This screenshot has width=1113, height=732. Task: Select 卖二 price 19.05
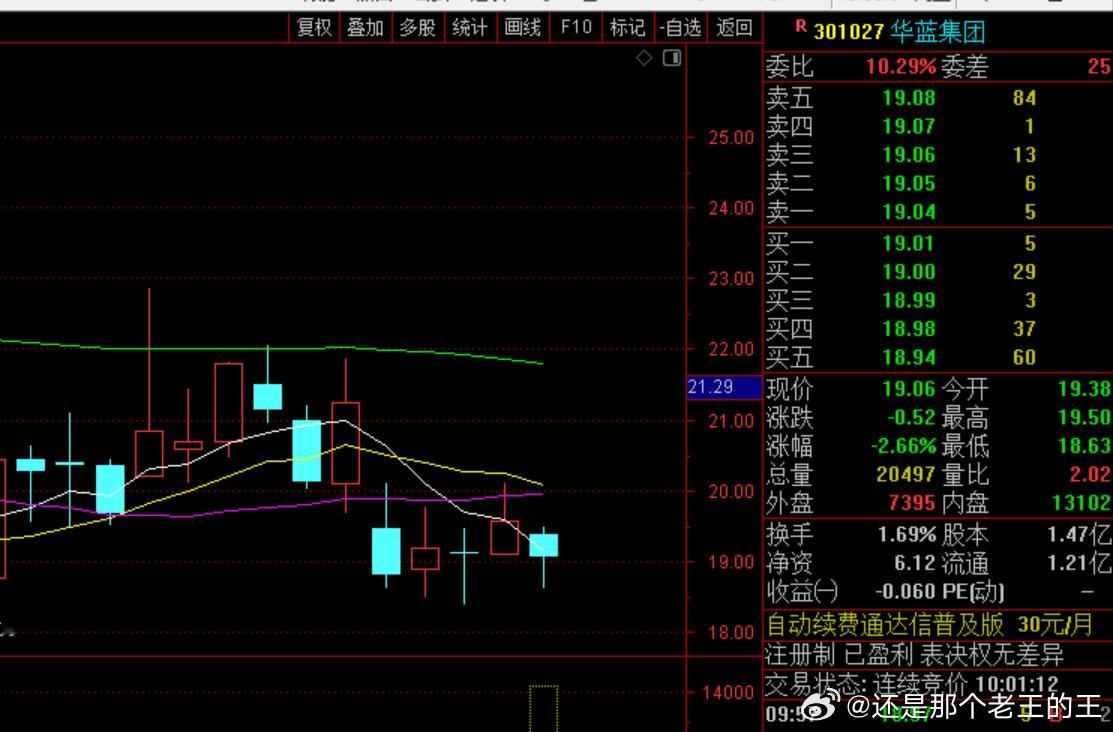[x=909, y=183]
